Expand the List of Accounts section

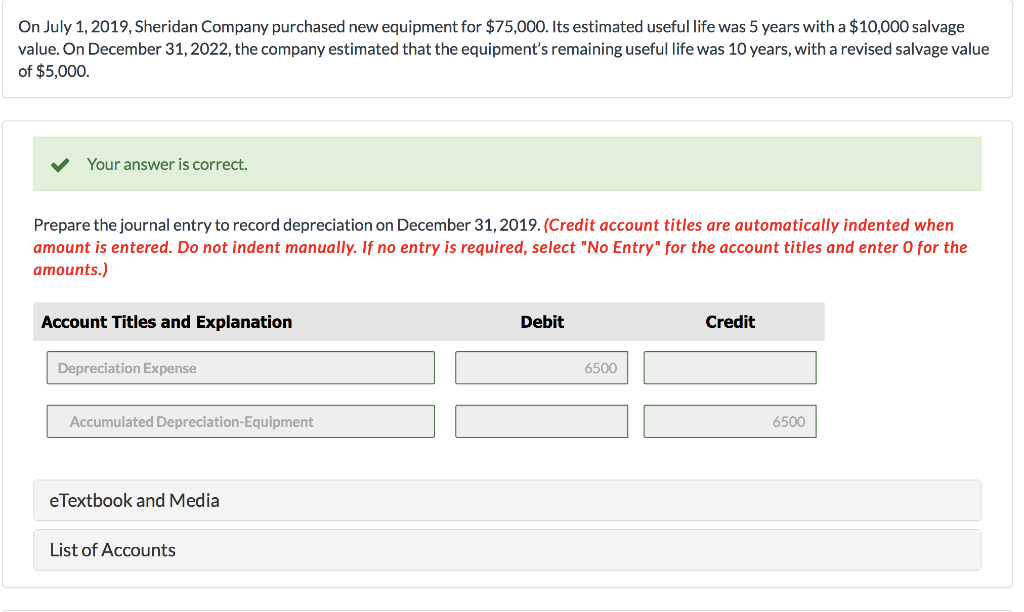112,550
